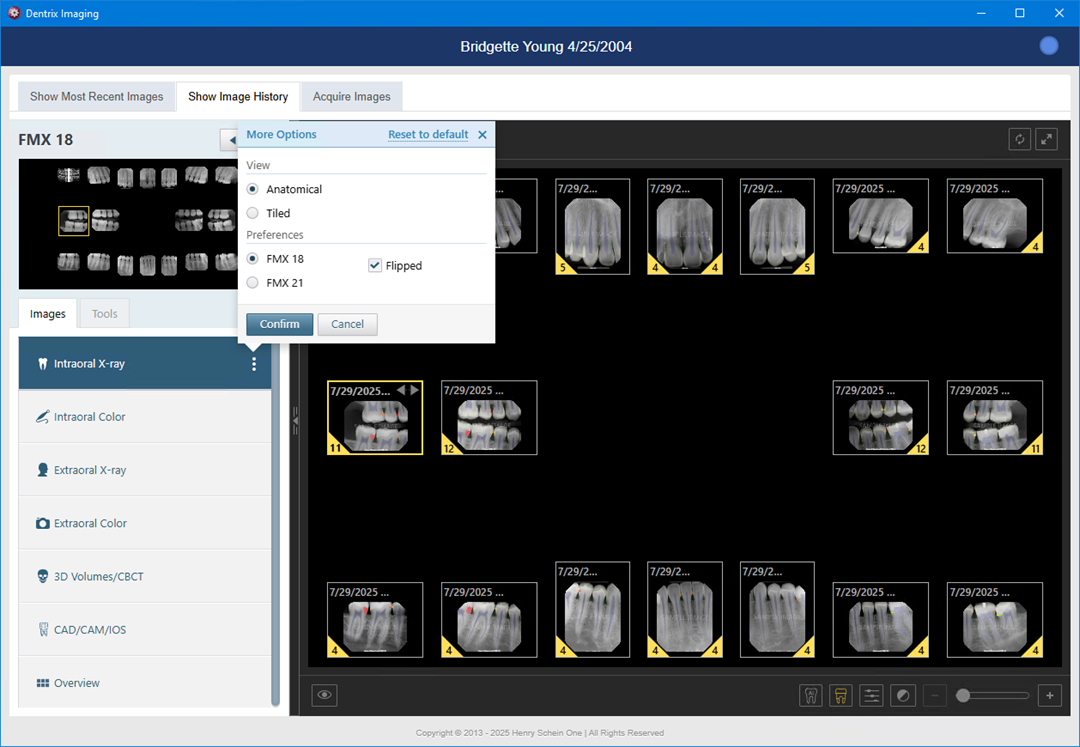Click previous arrow on selected image 11 thumbnail
This screenshot has width=1080, height=747.
pos(401,390)
